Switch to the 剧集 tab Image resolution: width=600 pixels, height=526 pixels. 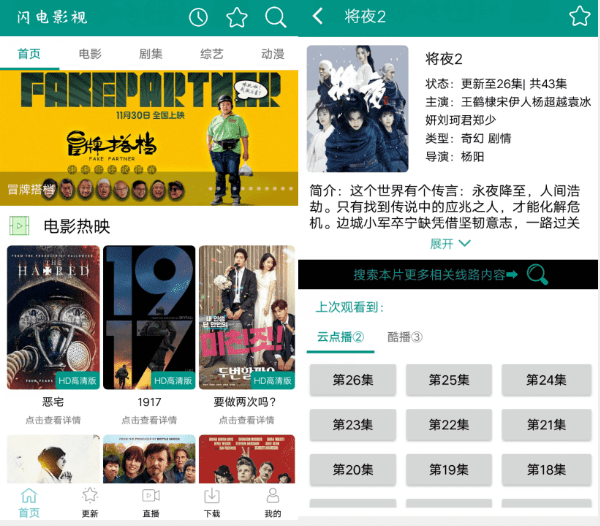tap(151, 54)
